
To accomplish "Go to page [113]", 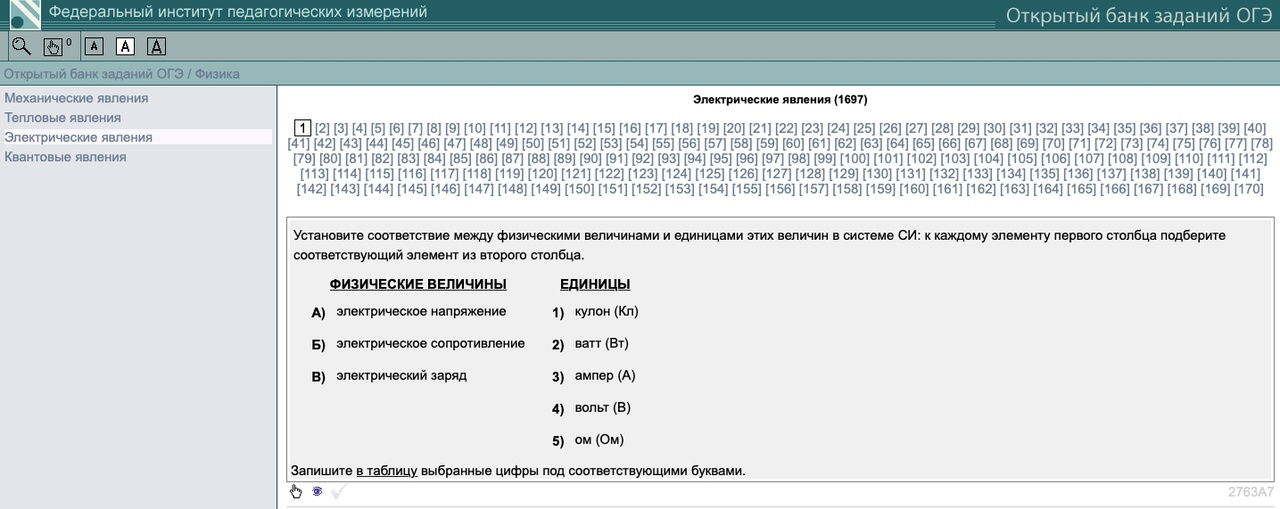I will coord(315,173).
